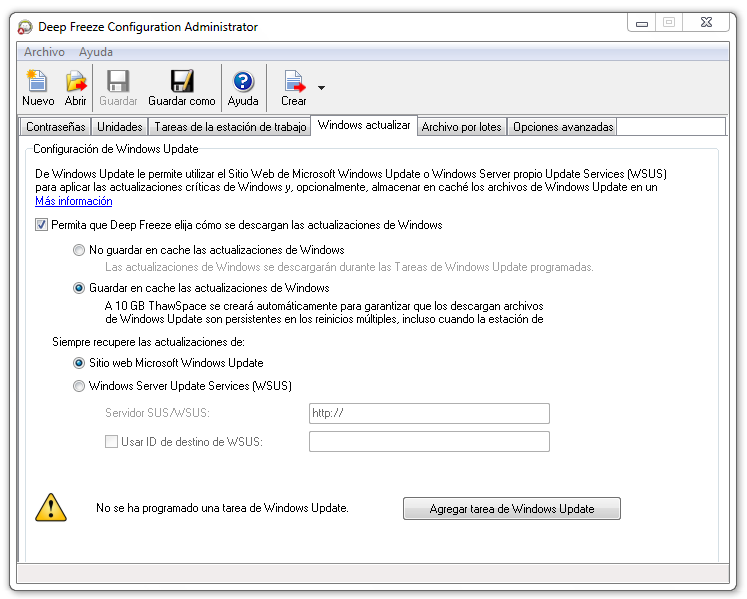Select Guardar en cache las actualizaciones radio

click(x=79, y=288)
